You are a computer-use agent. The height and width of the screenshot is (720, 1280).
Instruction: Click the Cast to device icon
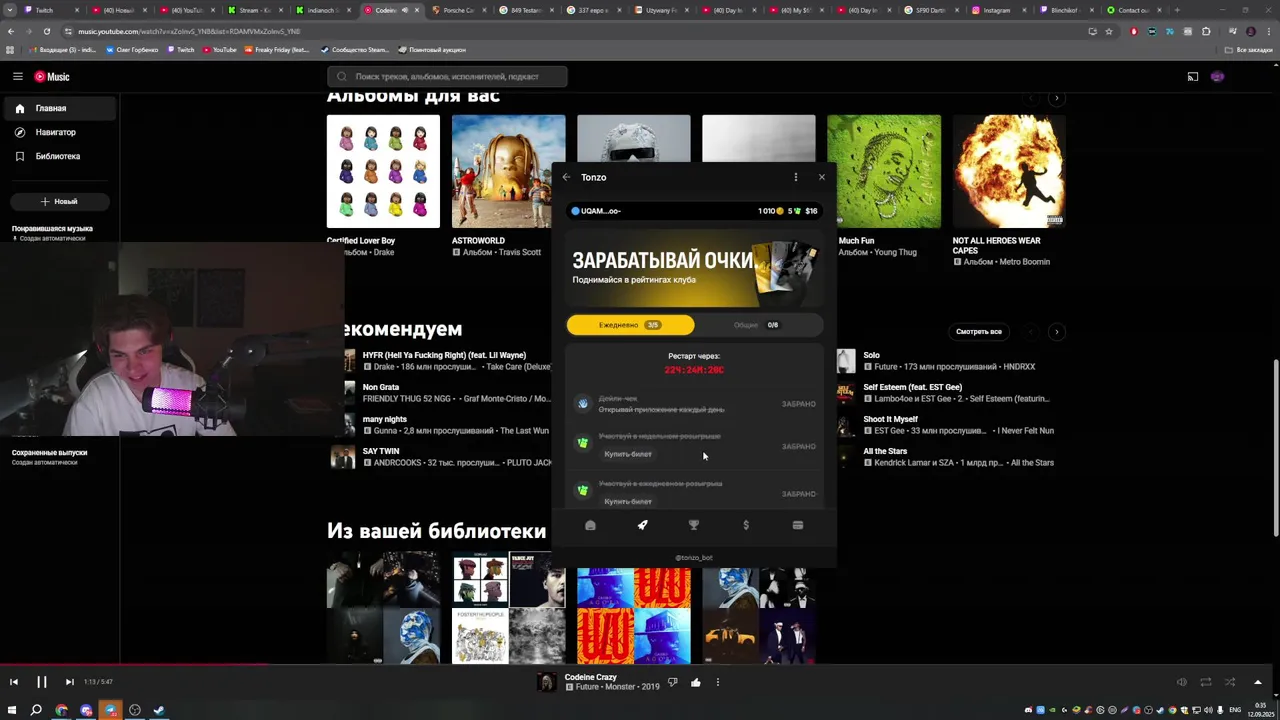pos(1192,76)
